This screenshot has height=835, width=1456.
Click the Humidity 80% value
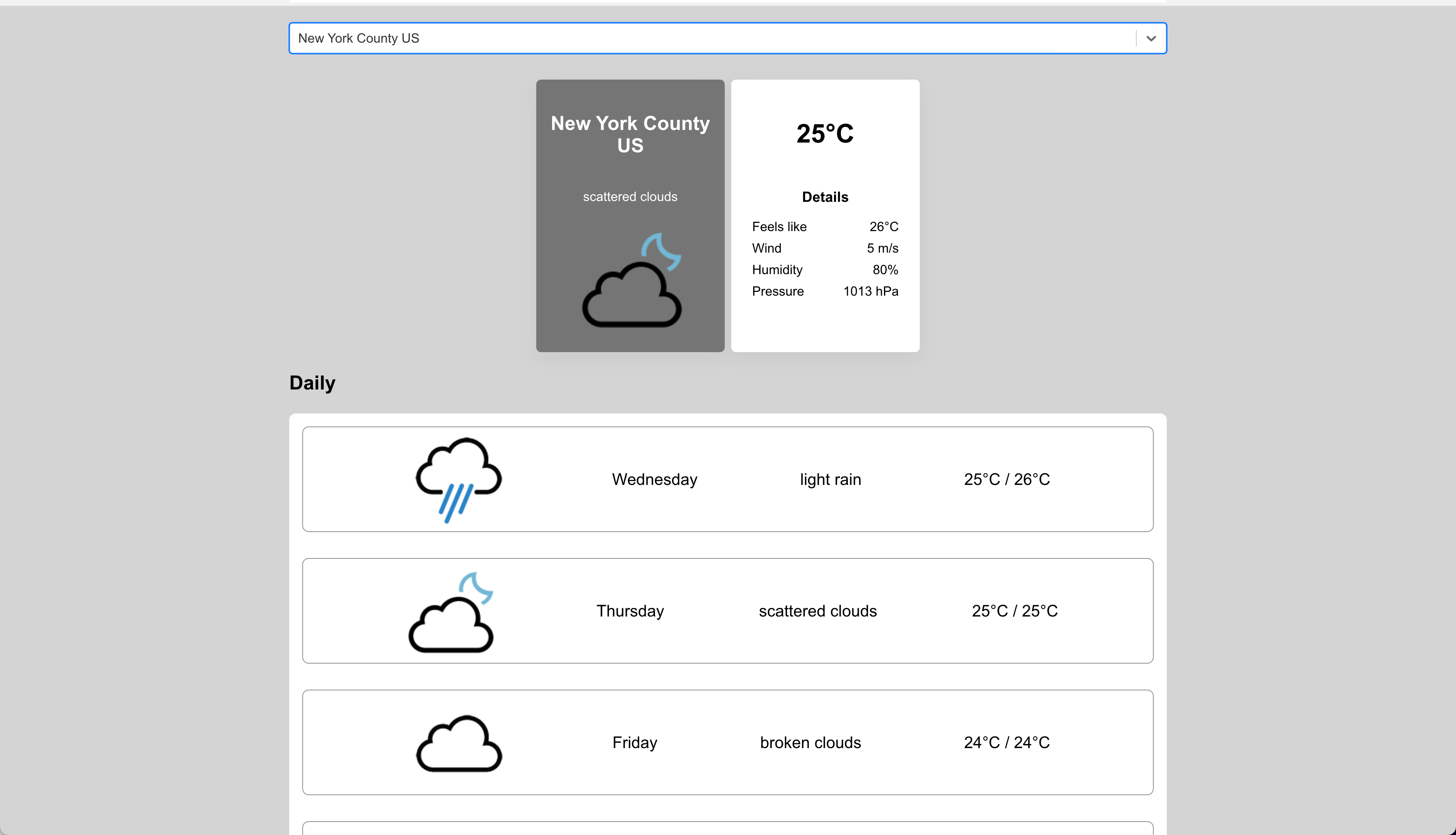pos(885,270)
